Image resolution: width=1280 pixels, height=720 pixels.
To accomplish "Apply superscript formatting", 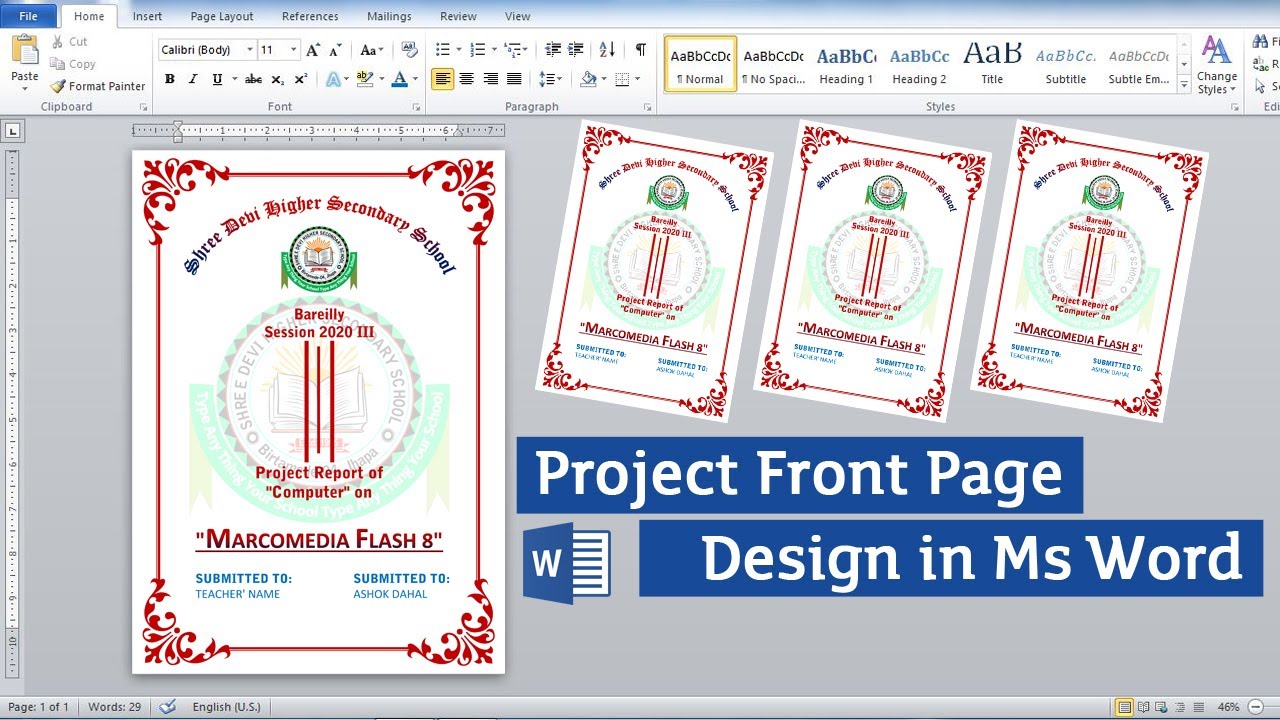I will pos(301,79).
